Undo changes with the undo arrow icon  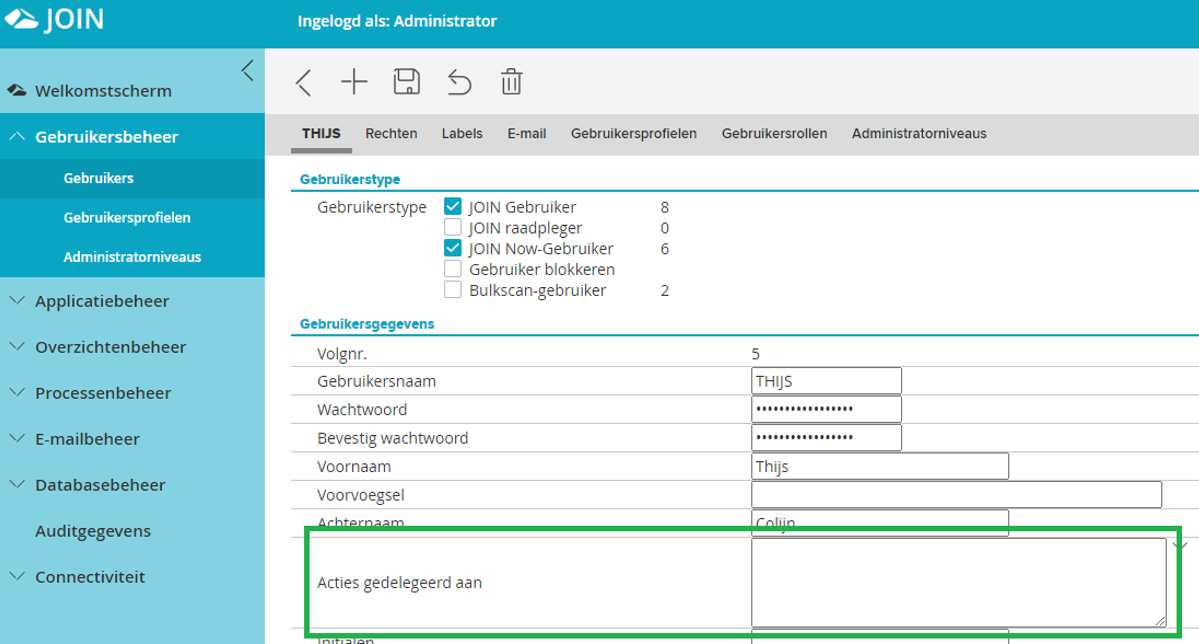click(x=459, y=83)
